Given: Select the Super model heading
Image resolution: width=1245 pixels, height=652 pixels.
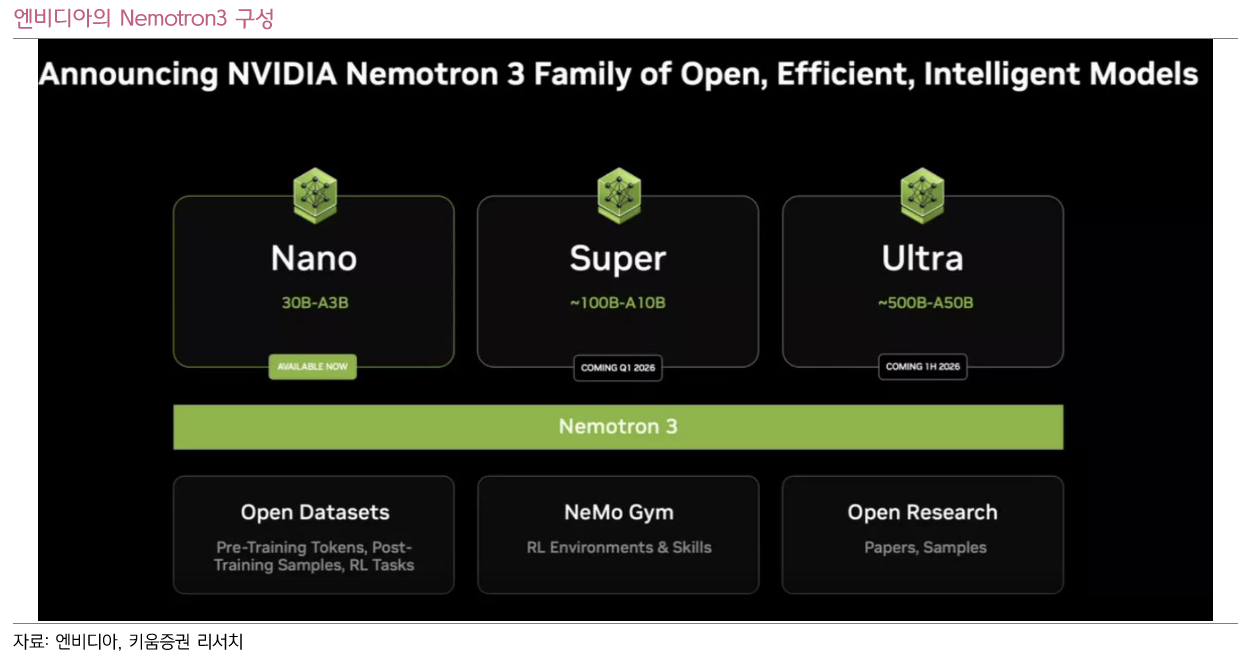Looking at the screenshot, I should (x=618, y=259).
